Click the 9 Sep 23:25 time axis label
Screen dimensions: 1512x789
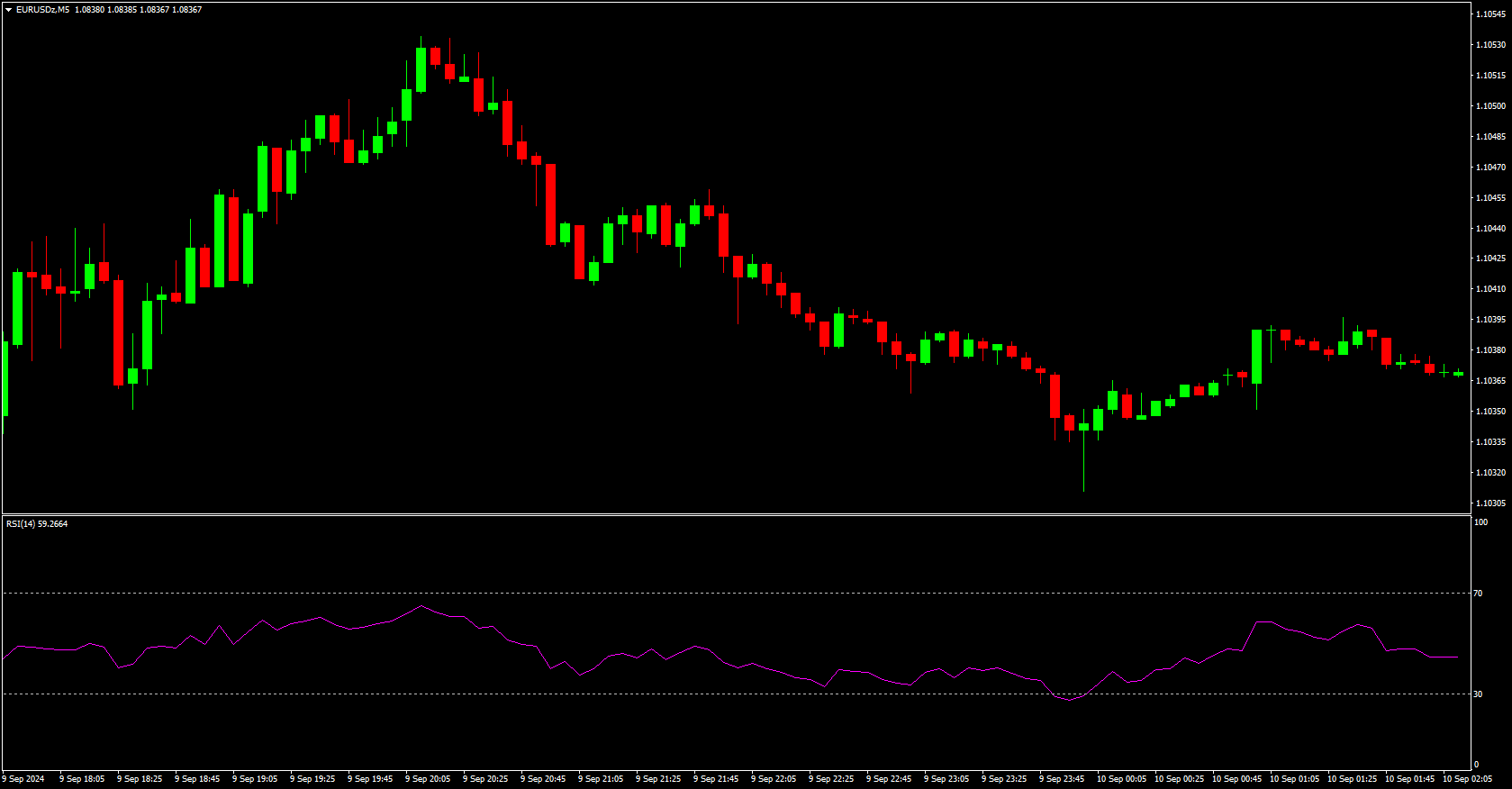click(1004, 779)
